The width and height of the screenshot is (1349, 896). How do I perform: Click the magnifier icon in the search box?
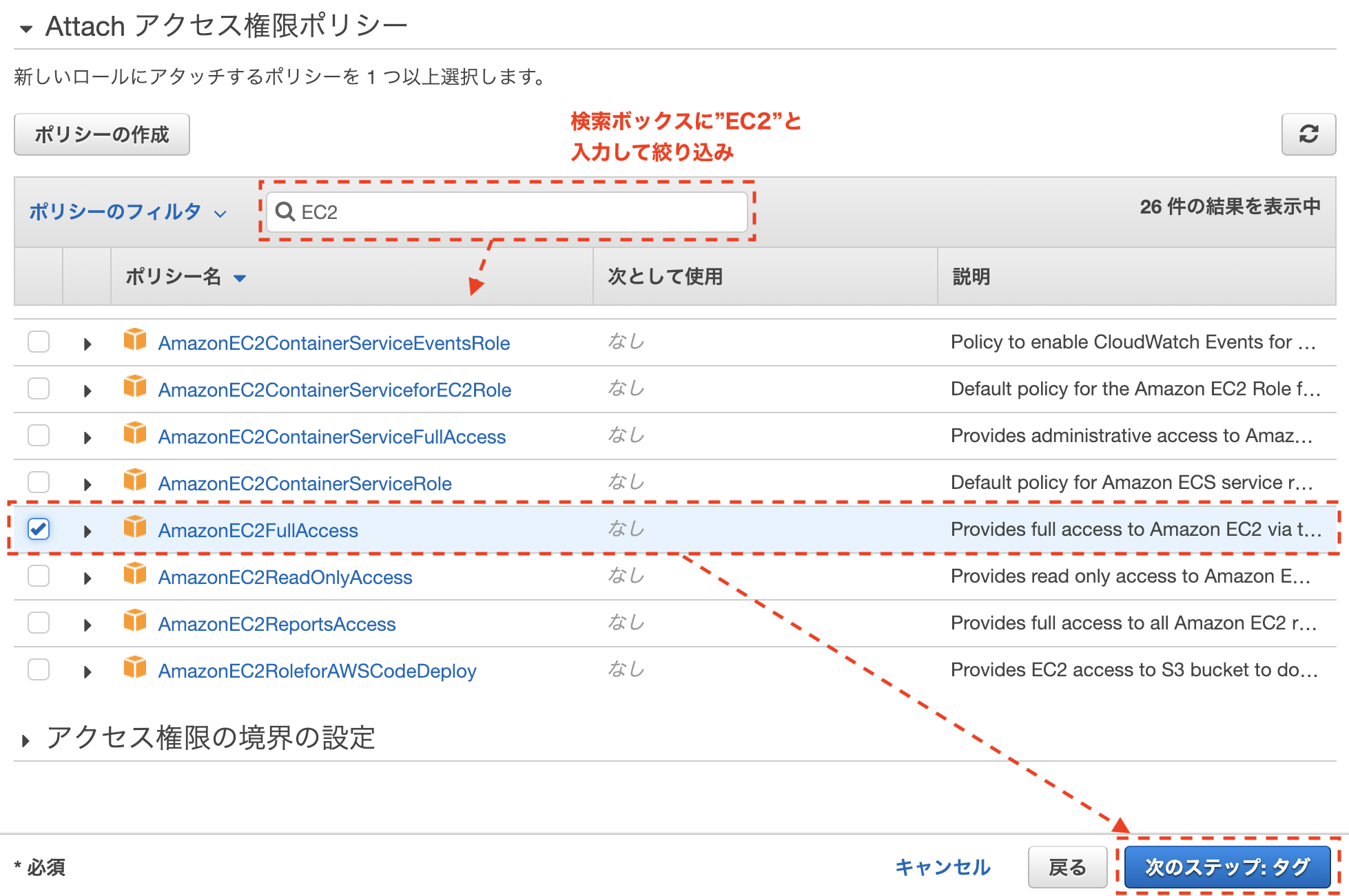click(285, 212)
